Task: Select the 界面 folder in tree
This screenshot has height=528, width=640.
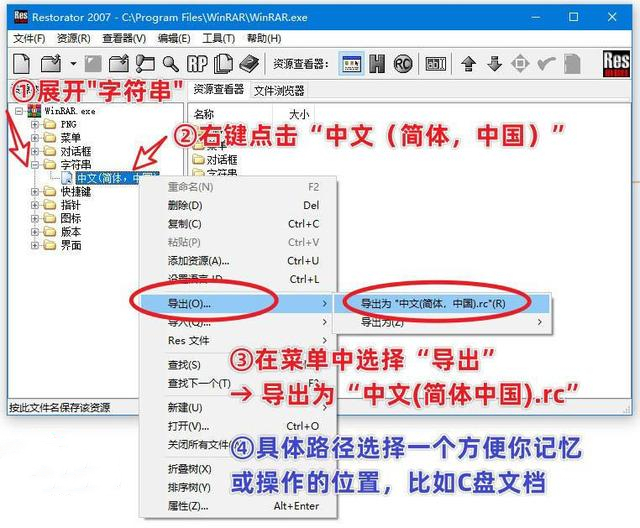Action: coord(71,245)
